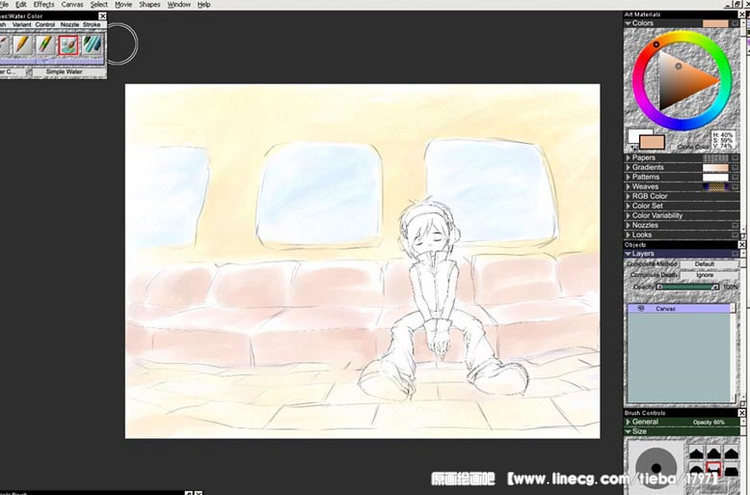Expand the RGB Color section
Screen dimensions: 750x495
tap(628, 196)
